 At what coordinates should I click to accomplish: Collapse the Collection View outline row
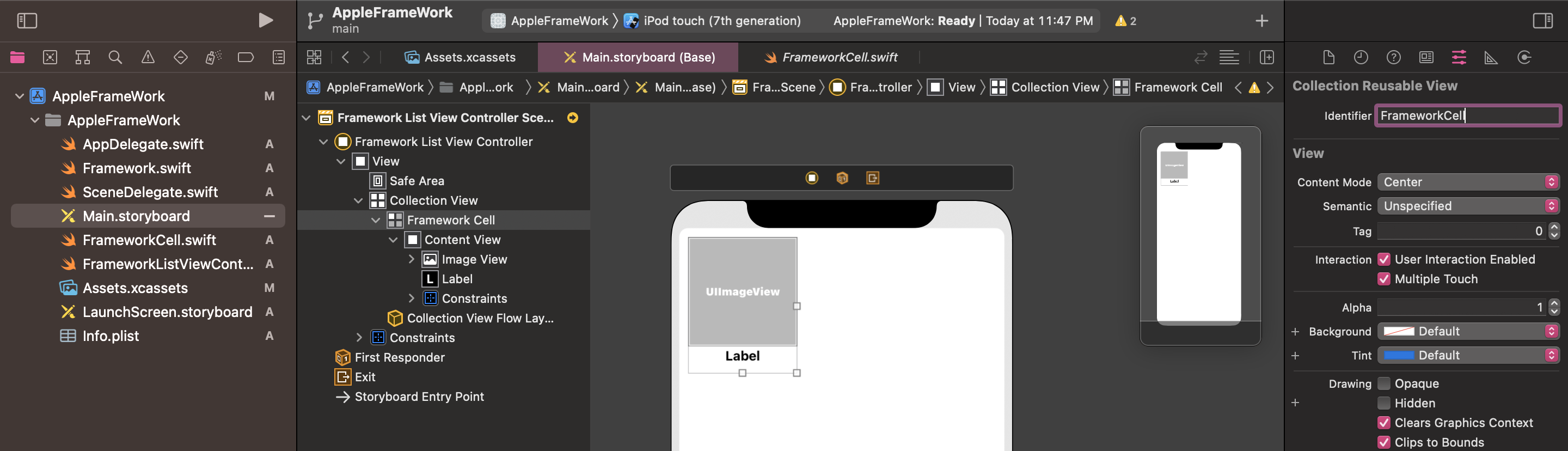tap(359, 200)
